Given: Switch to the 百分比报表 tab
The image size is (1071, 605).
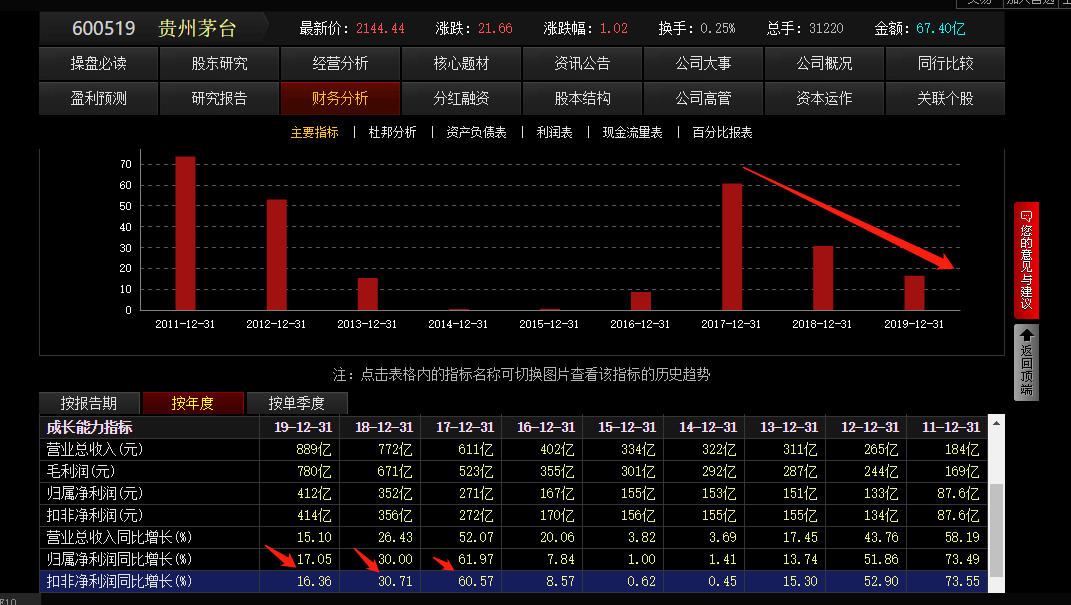Looking at the screenshot, I should click(721, 131).
